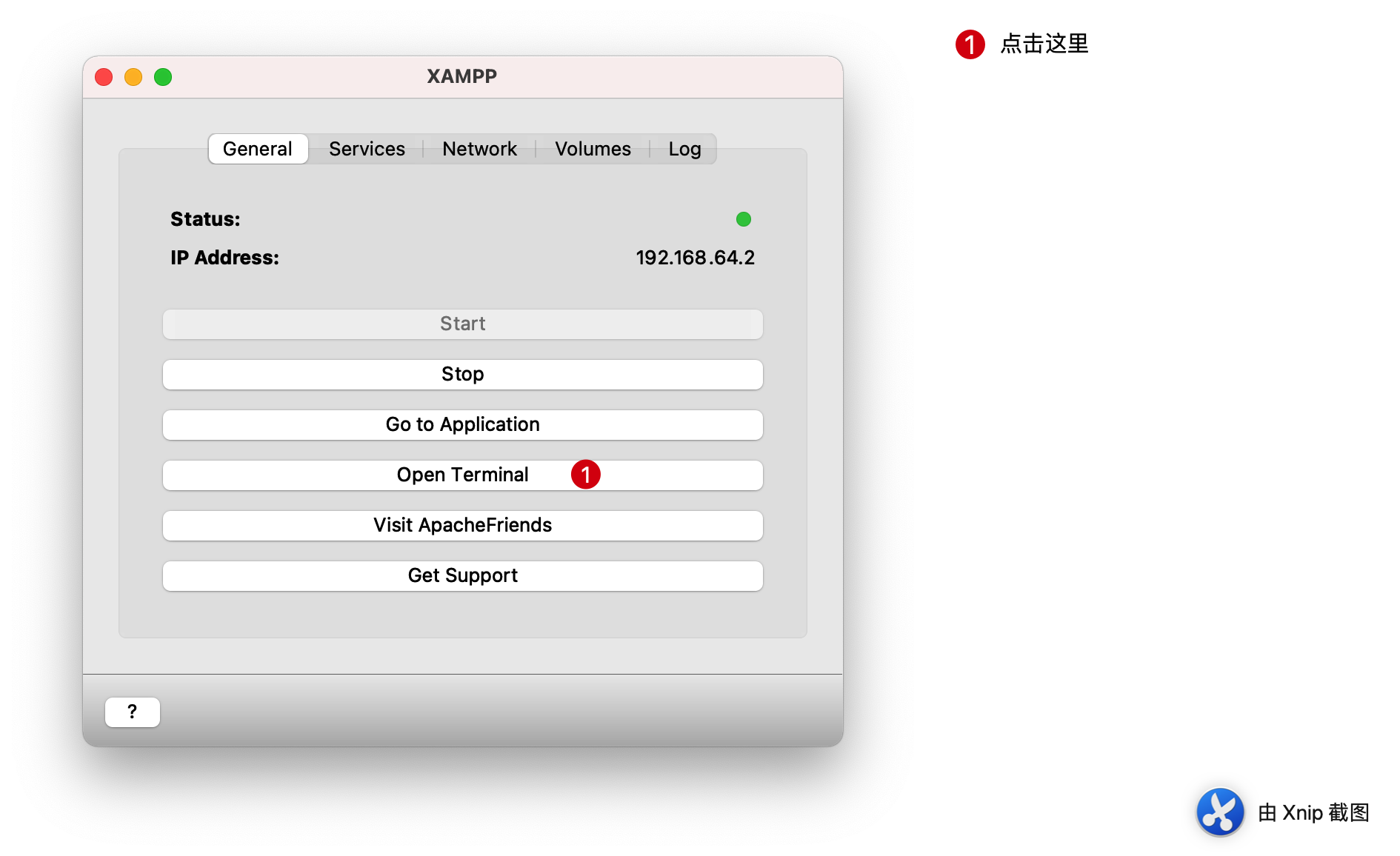This screenshot has height=856, width=1400.
Task: Click Go to Application
Action: 462,424
